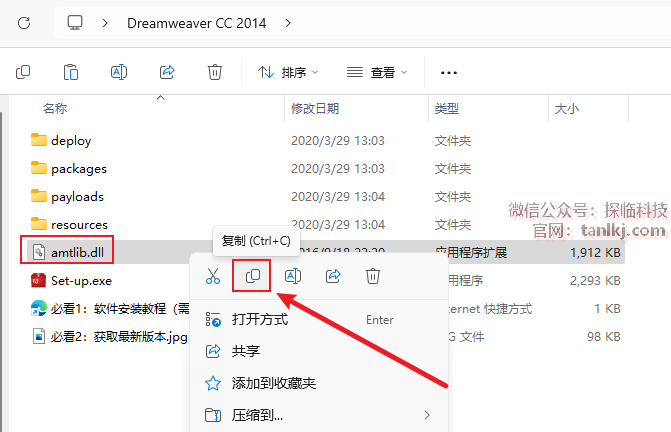671x432 pixels.
Task: Click the Share icon in context menu row
Action: [x=333, y=276]
